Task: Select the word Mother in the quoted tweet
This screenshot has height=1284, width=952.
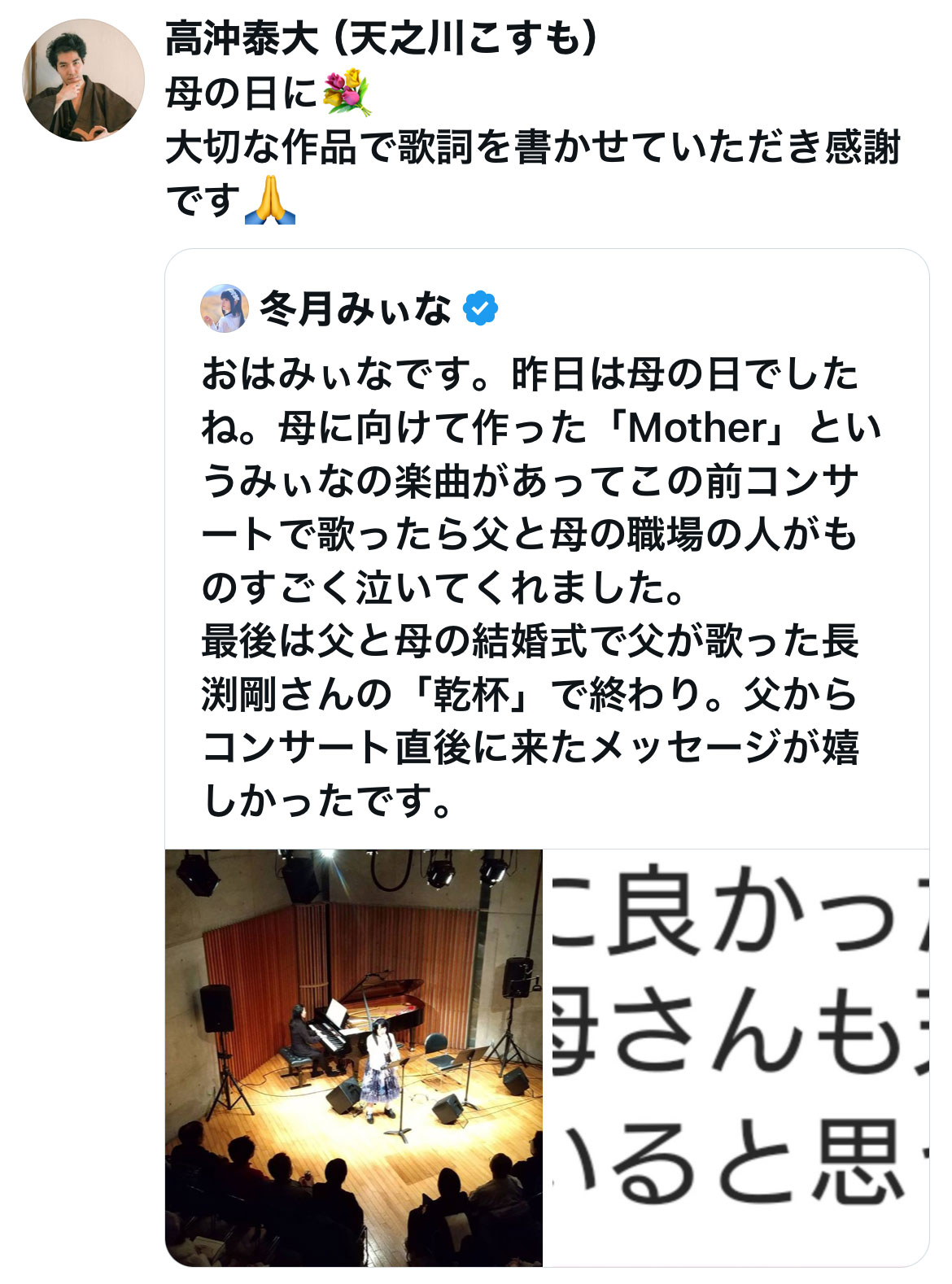Action: (x=698, y=428)
